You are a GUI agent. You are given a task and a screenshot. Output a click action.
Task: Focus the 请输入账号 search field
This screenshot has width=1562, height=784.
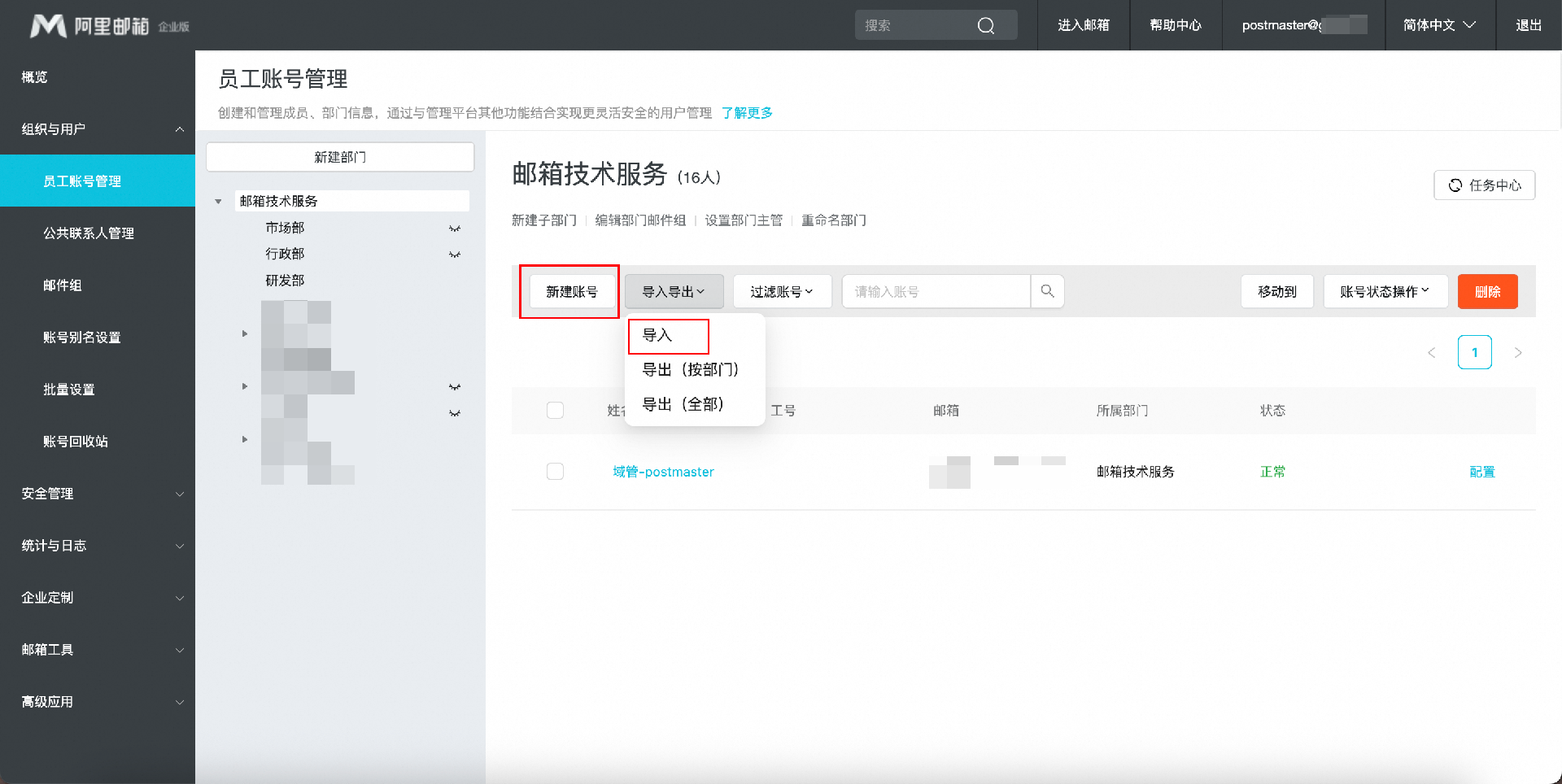[x=936, y=292]
